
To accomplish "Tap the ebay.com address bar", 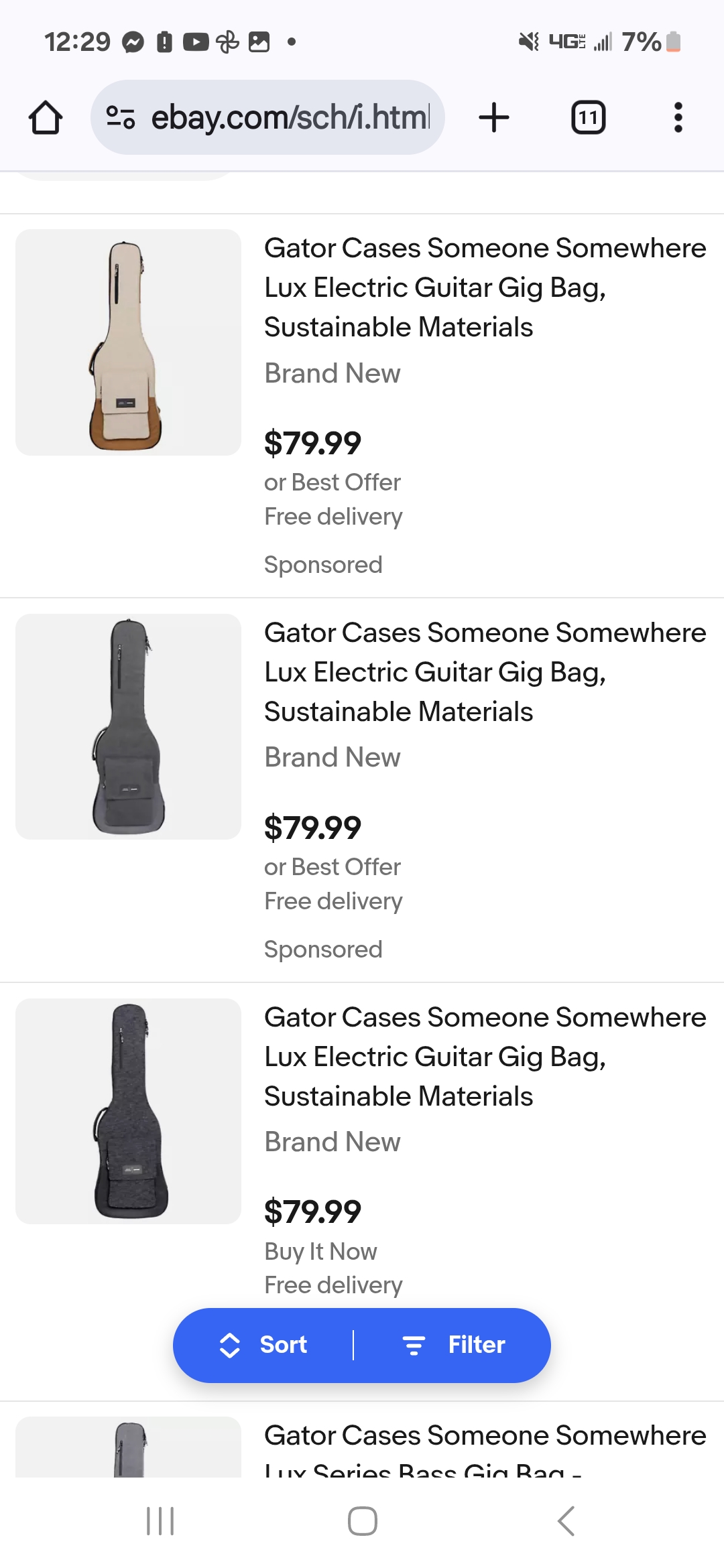I will click(x=290, y=118).
